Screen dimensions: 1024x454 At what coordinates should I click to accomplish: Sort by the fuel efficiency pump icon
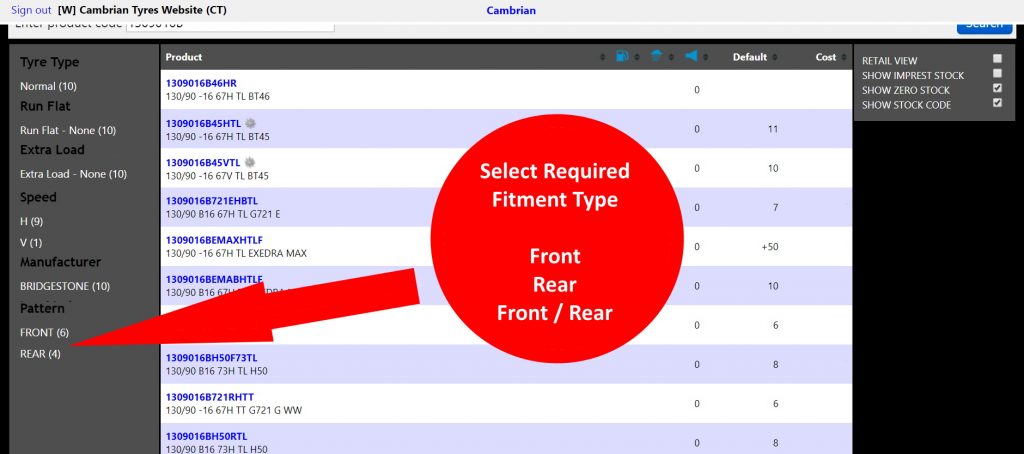[x=622, y=57]
